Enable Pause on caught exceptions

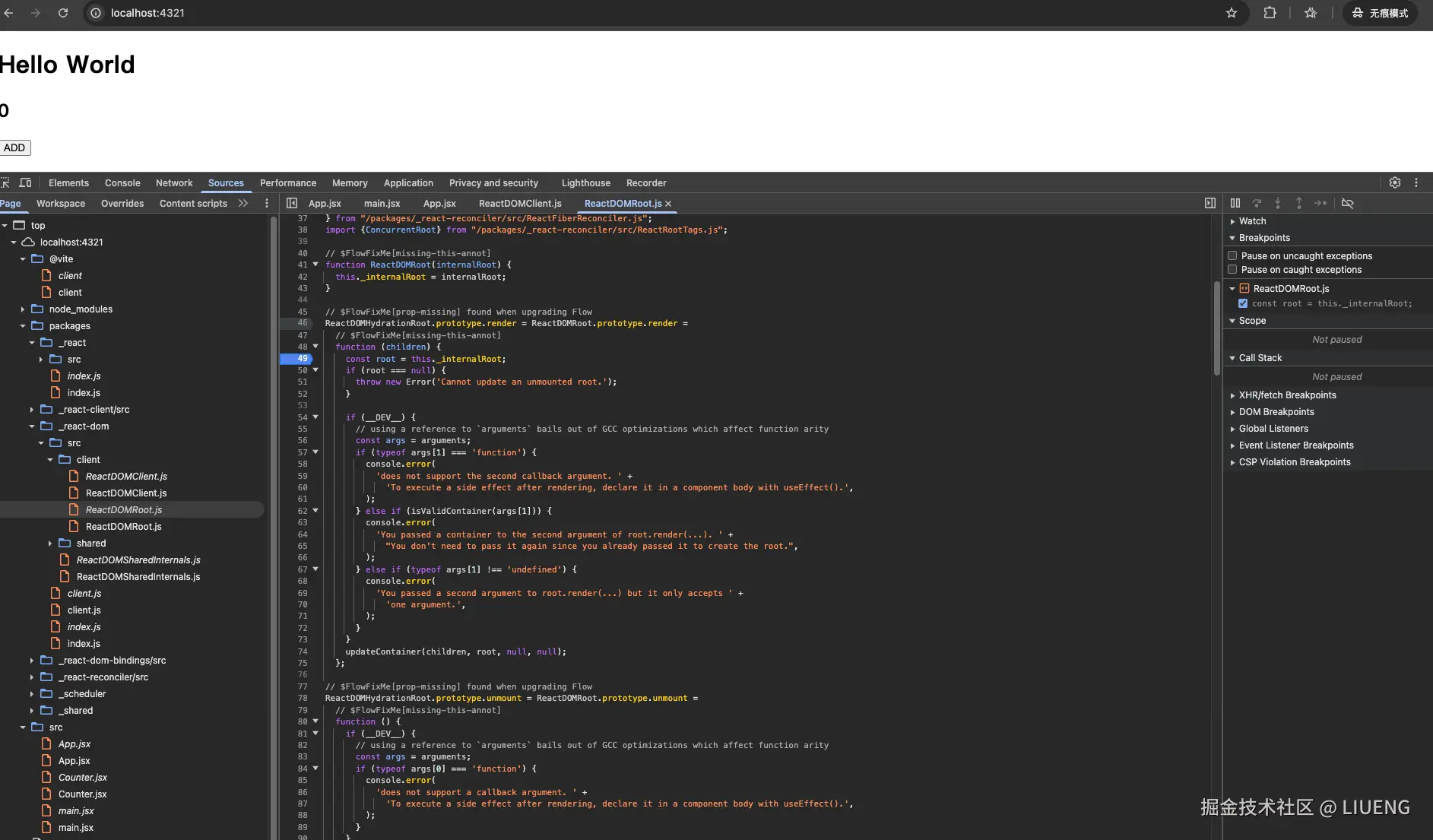tap(1232, 270)
